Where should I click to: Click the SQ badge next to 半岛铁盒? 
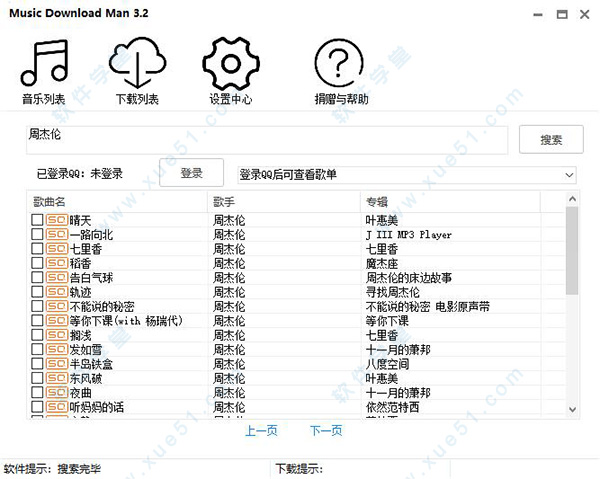[57, 363]
